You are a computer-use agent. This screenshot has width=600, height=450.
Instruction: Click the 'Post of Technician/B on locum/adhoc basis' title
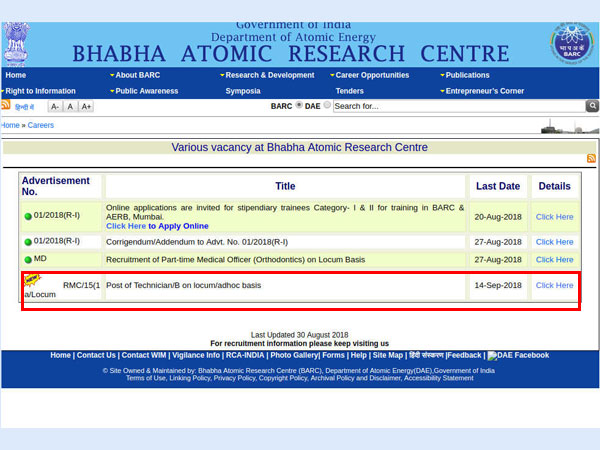pyautogui.click(x=183, y=285)
